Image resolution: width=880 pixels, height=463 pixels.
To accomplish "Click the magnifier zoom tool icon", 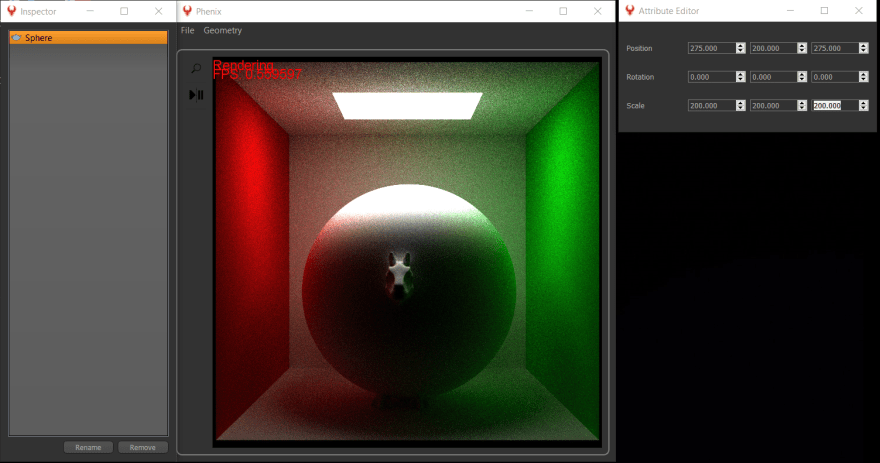I will point(196,69).
